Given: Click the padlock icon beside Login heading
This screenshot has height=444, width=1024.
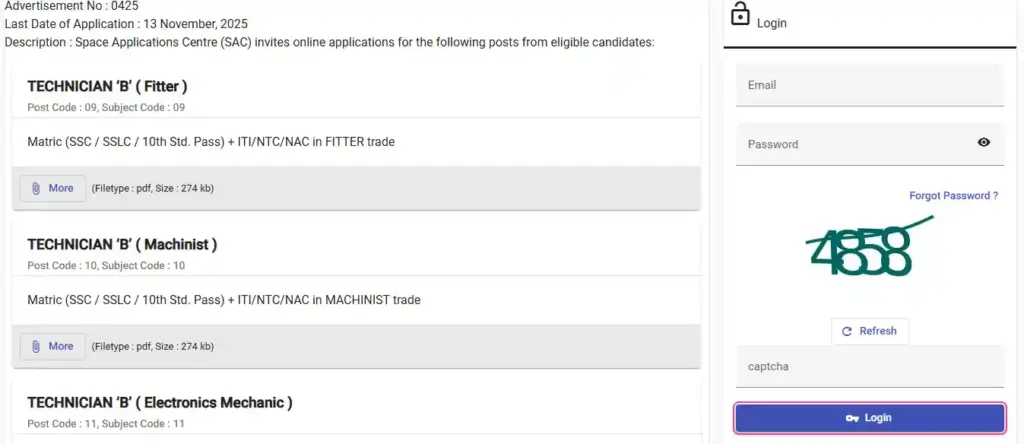Looking at the screenshot, I should (740, 15).
